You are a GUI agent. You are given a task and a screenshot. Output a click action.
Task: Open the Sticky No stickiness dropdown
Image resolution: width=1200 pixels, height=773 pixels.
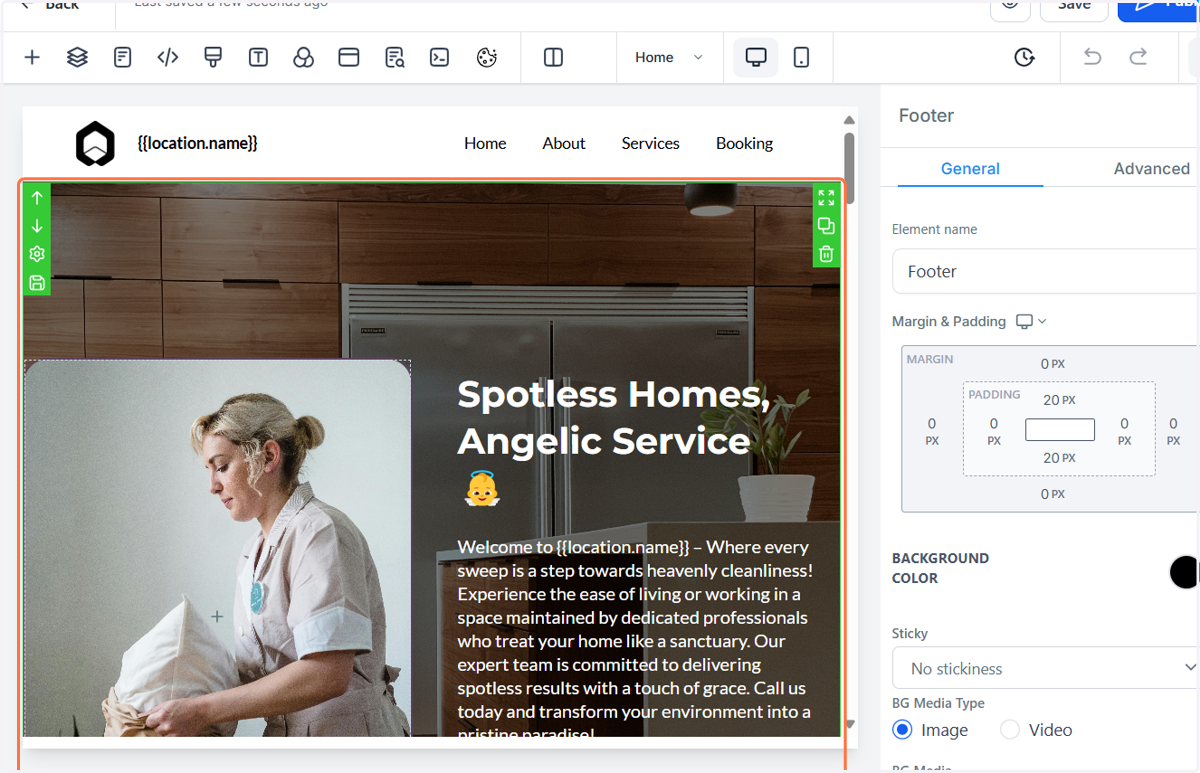point(1046,668)
